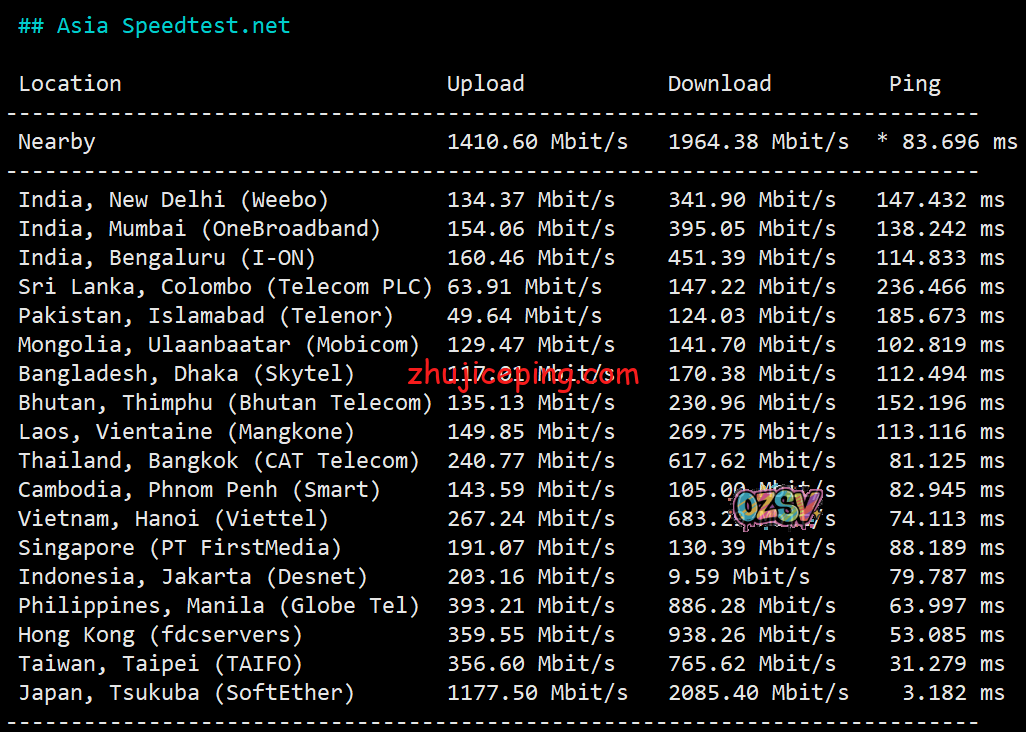The height and width of the screenshot is (732, 1026).
Task: Click the Location column header
Action: 70,84
